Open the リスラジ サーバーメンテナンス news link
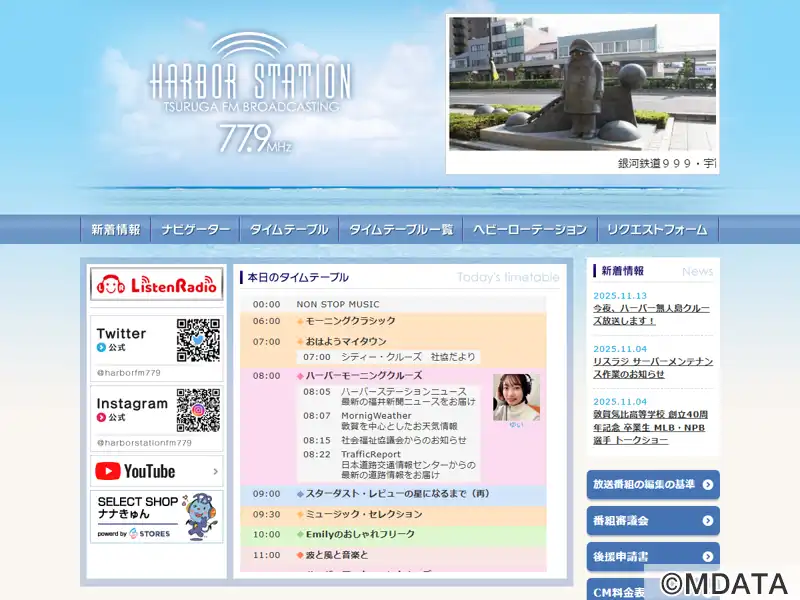The height and width of the screenshot is (600, 800). click(653, 367)
